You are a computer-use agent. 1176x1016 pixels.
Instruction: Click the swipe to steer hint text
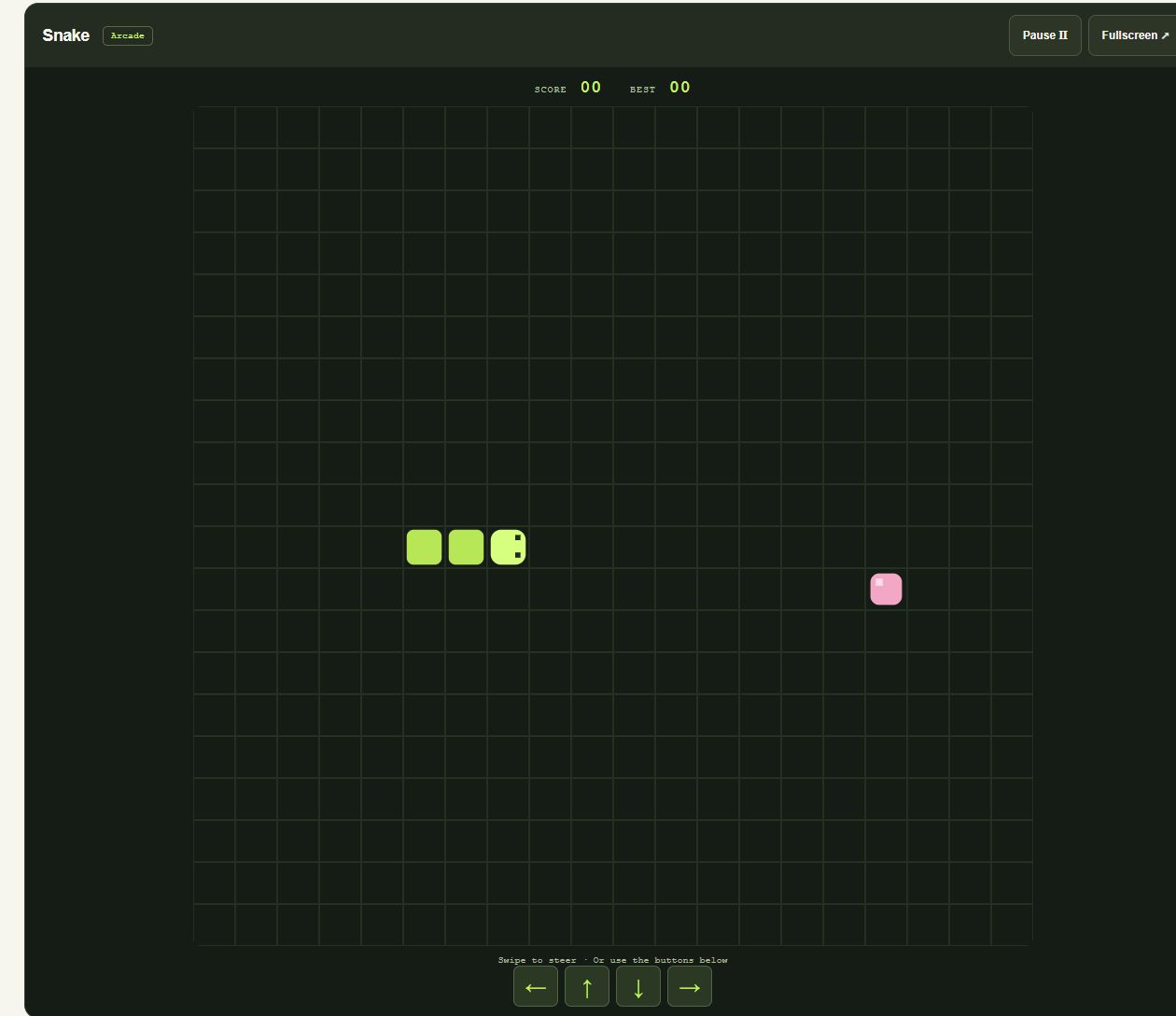613,960
